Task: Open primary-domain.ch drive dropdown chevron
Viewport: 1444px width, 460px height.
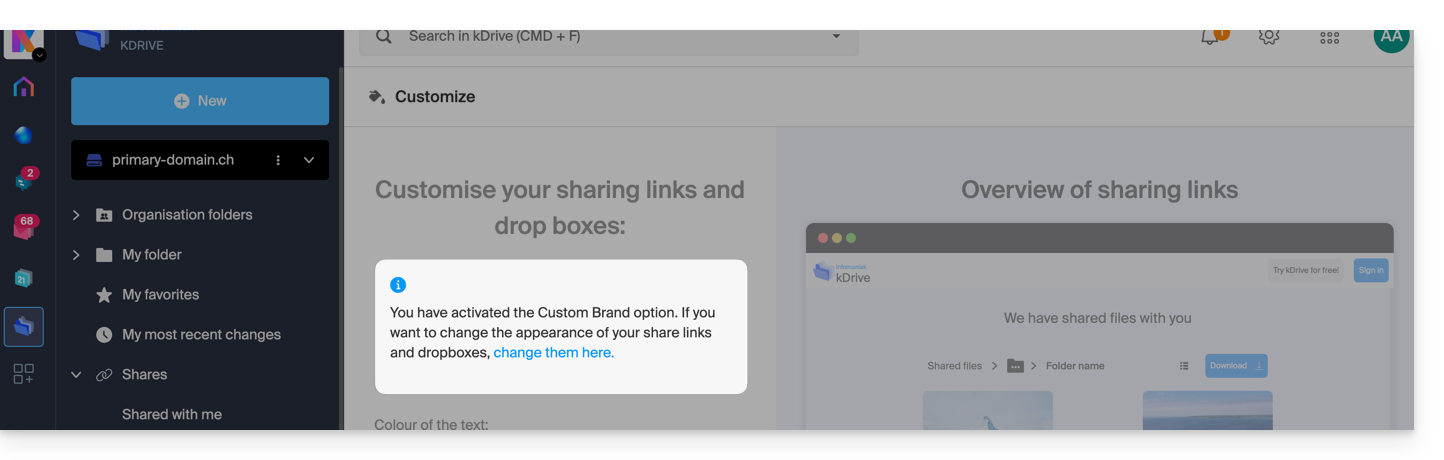Action: pos(309,160)
